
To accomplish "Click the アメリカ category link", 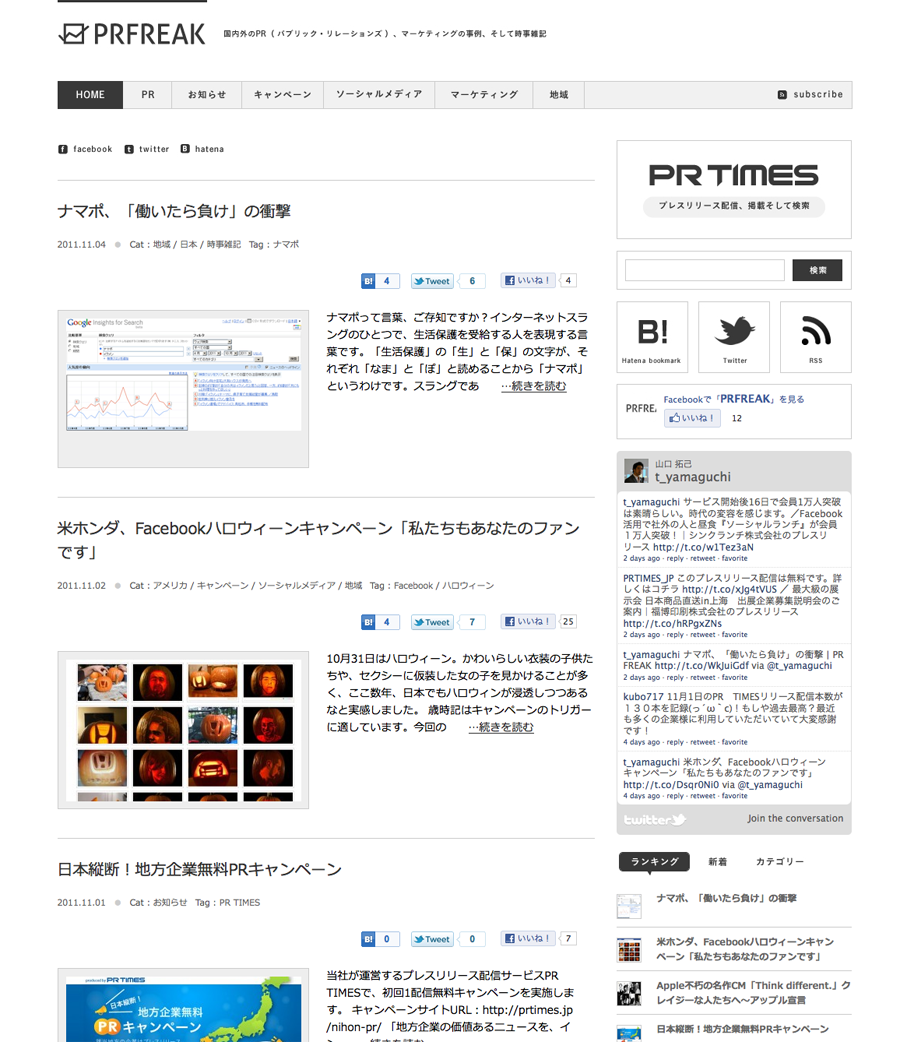I will [x=170, y=585].
